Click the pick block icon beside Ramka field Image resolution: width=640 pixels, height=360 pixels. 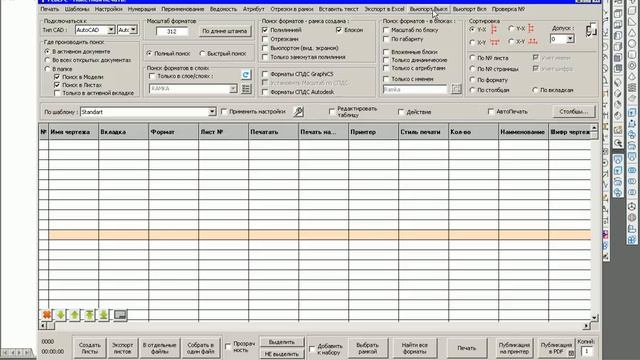[456, 89]
